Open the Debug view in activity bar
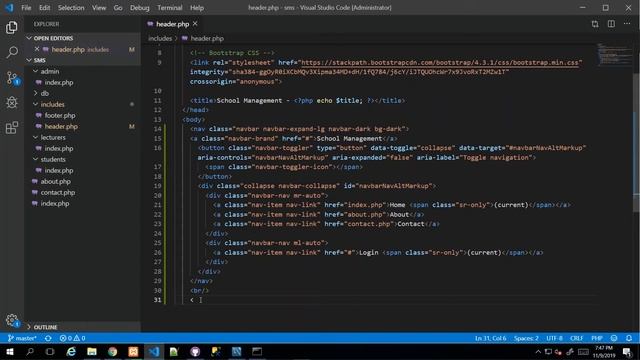This screenshot has width=640, height=360. pyautogui.click(x=12, y=102)
